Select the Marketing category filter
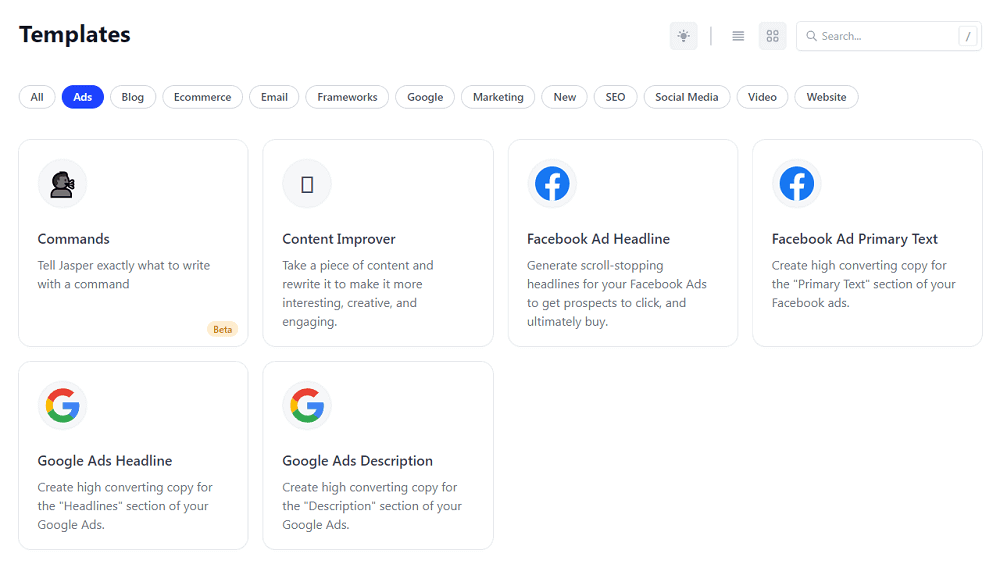 [498, 97]
